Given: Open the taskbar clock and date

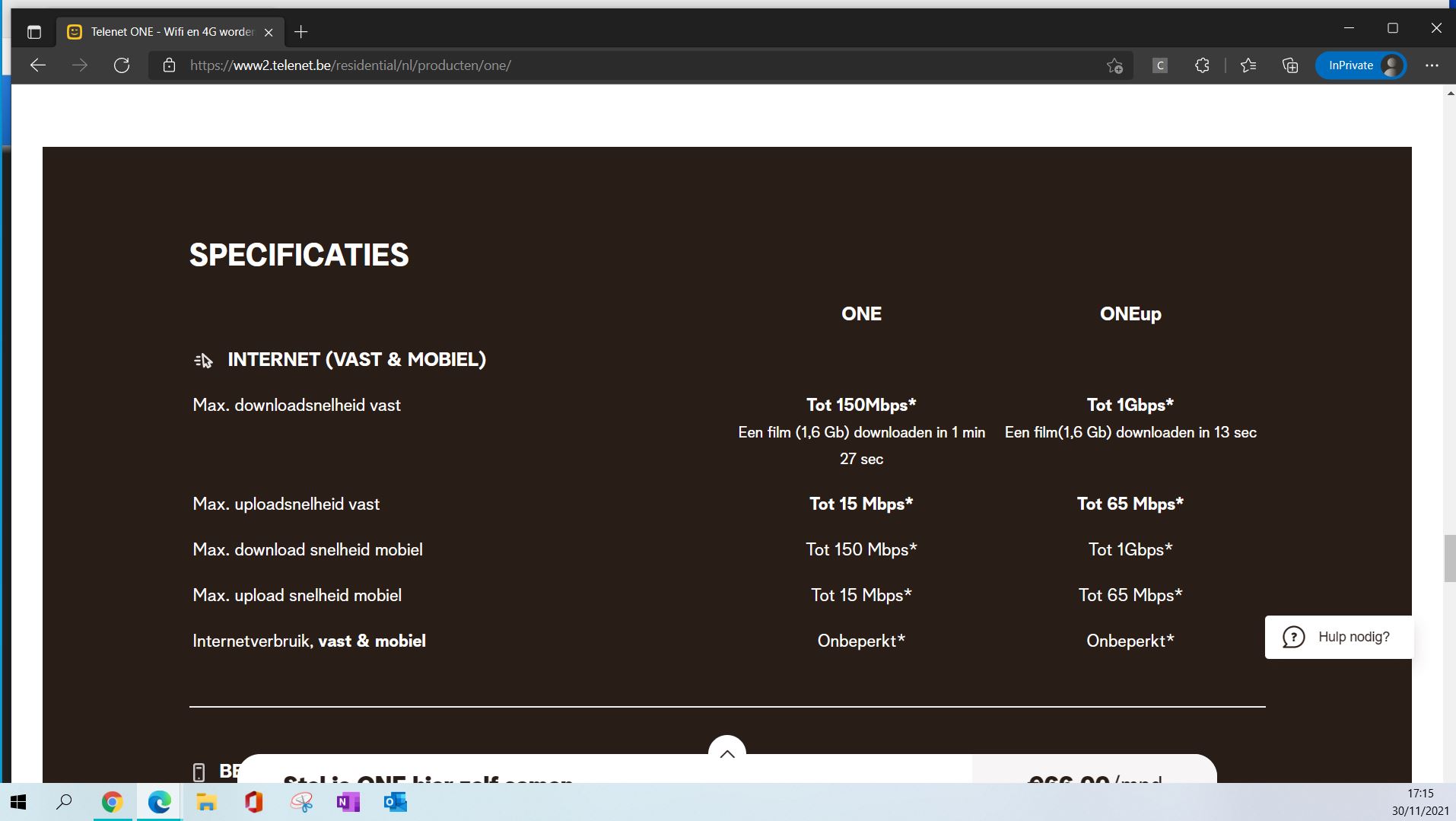Looking at the screenshot, I should click(x=1419, y=802).
